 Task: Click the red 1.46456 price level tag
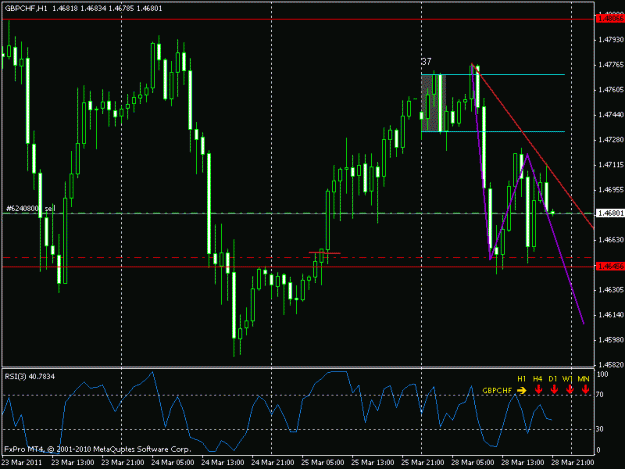pos(610,266)
